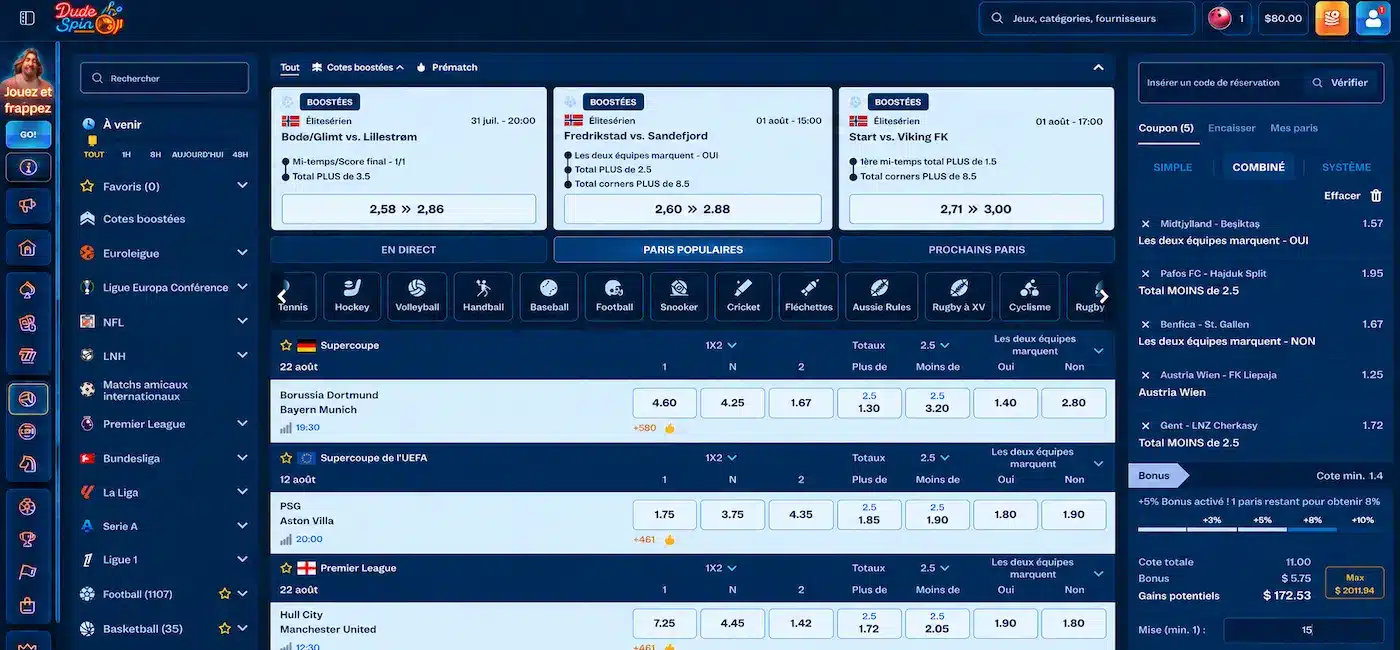Open the shopping bag shop icon
Viewport: 1400px width, 650px height.
click(28, 605)
